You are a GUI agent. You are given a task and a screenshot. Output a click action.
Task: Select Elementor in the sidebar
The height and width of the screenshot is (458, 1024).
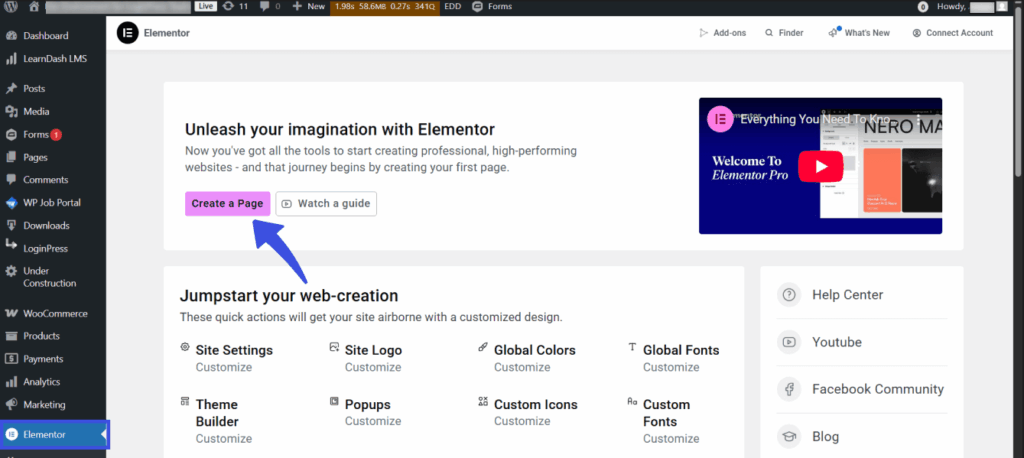[x=55, y=434]
